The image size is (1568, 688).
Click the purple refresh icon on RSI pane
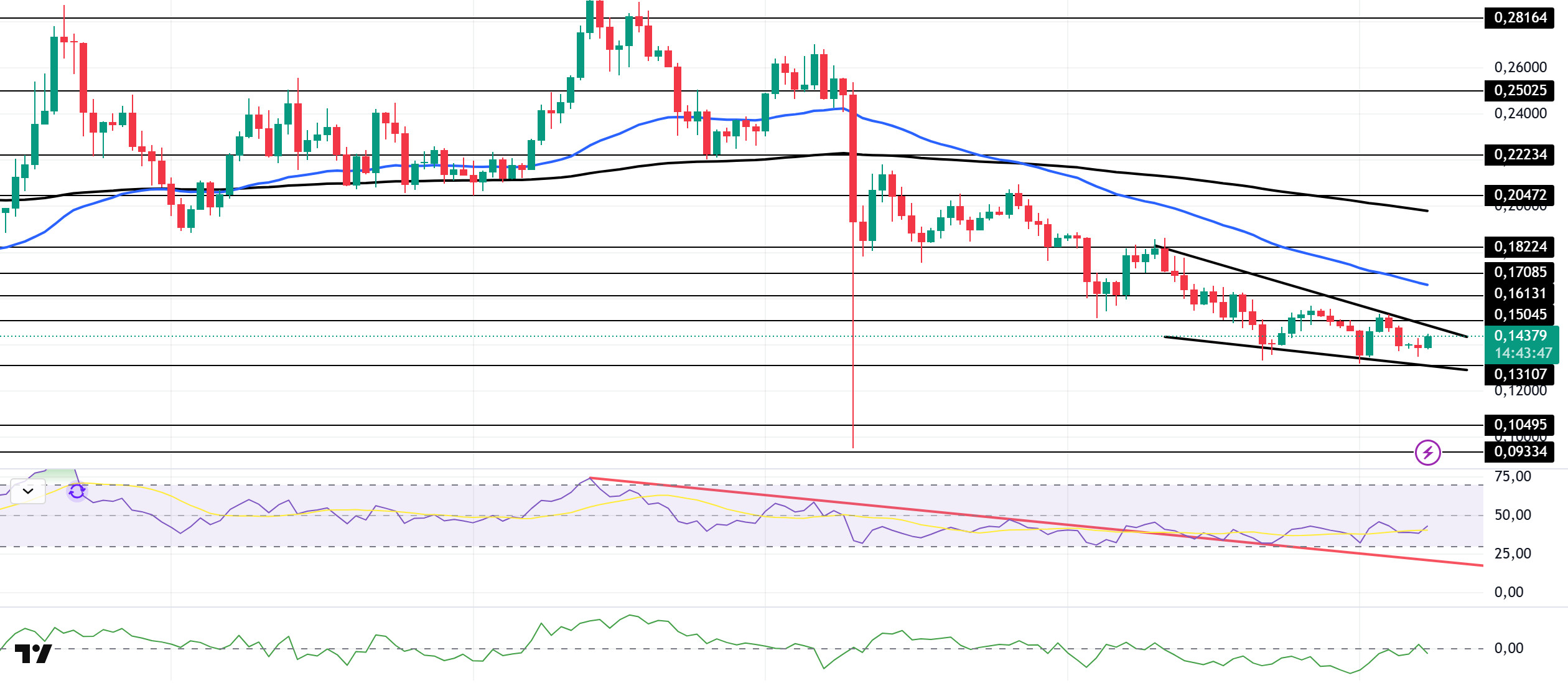pyautogui.click(x=77, y=491)
